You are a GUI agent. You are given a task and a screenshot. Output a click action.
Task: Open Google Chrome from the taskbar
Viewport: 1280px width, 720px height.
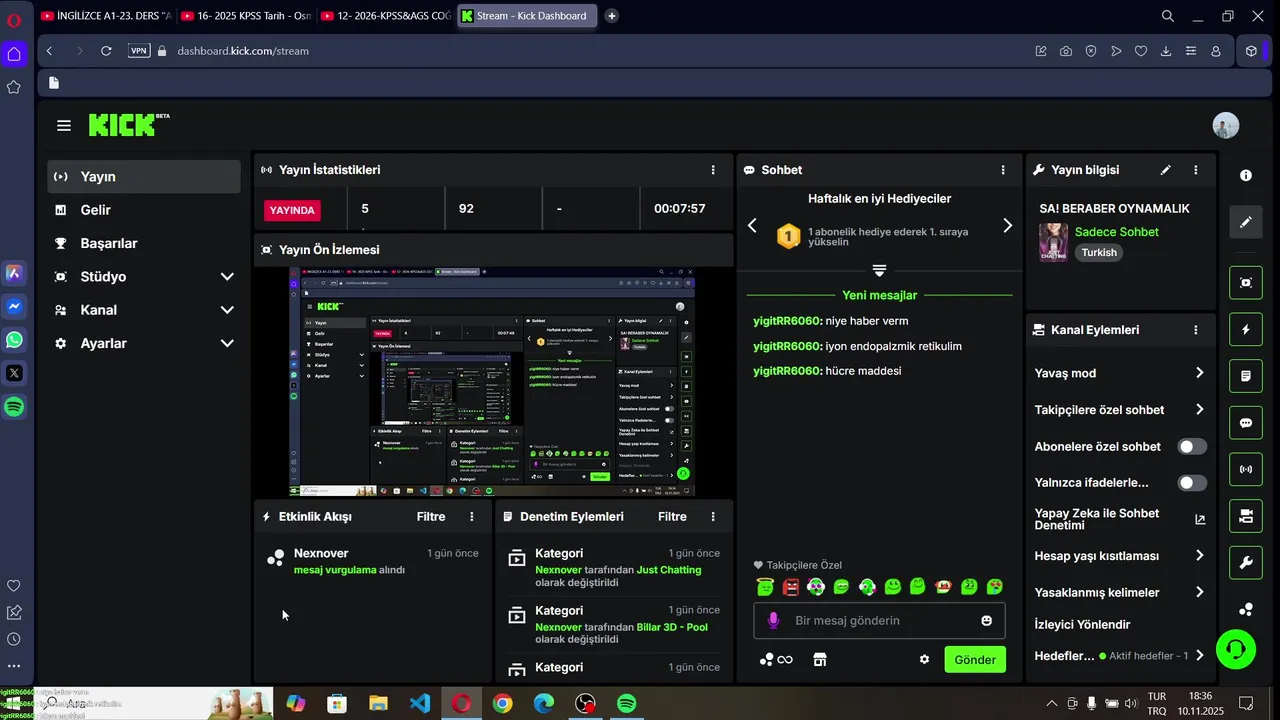[x=502, y=704]
